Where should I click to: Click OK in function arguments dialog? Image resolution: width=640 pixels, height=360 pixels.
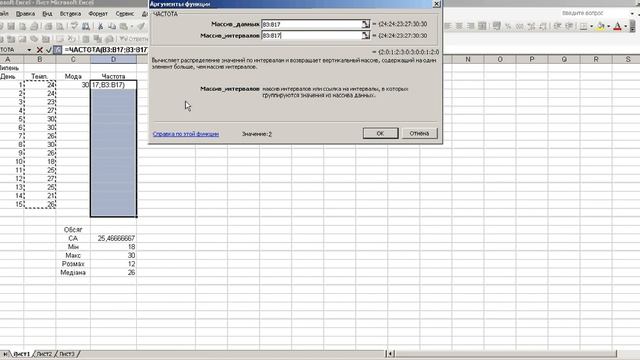tap(380, 133)
